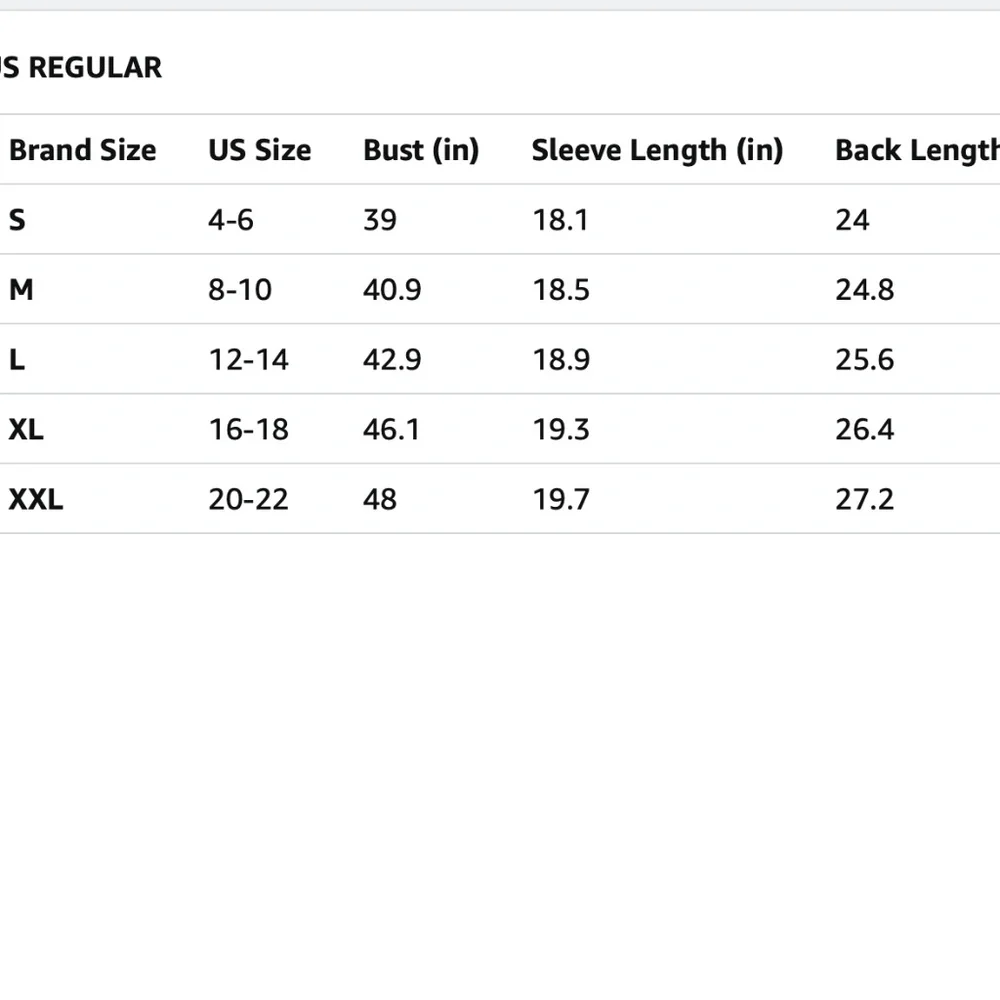
Task: Click the US Size column header
Action: [260, 151]
